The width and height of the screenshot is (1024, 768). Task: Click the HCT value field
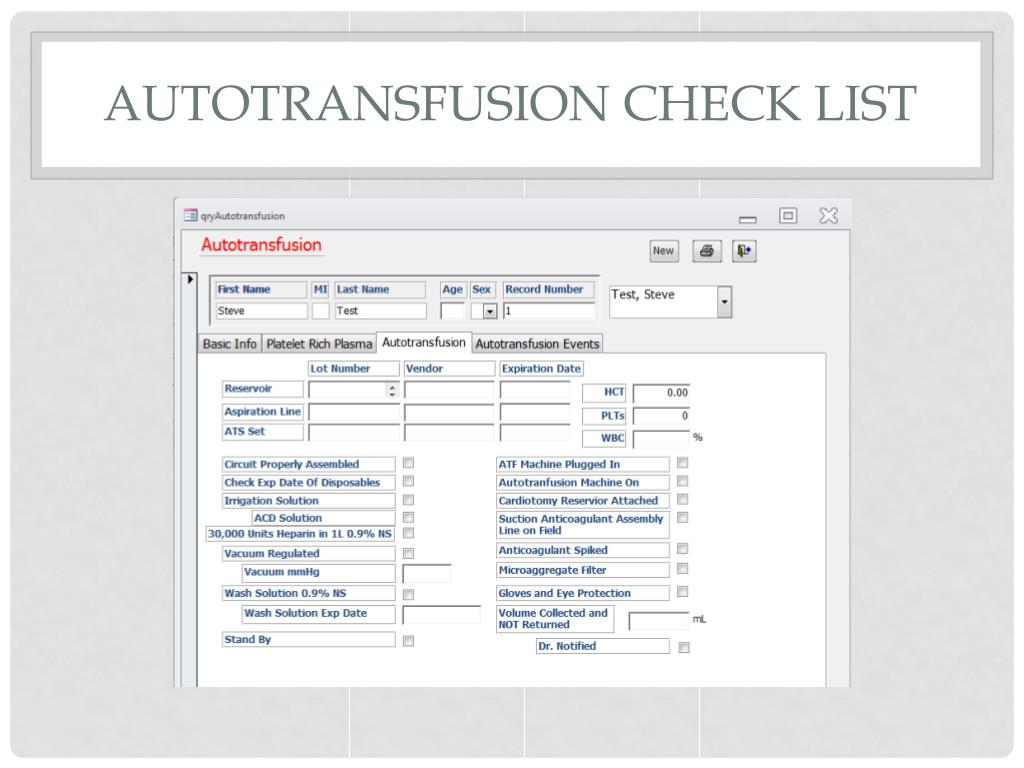point(662,393)
